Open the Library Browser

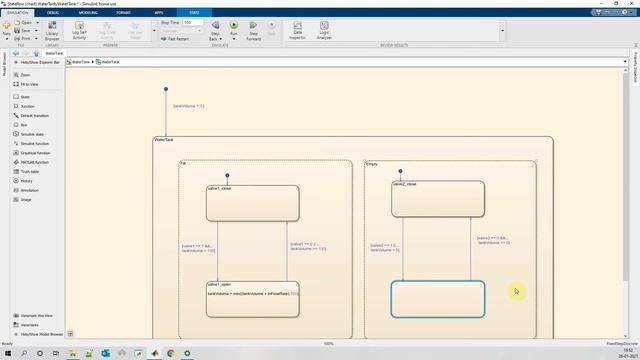point(52,31)
